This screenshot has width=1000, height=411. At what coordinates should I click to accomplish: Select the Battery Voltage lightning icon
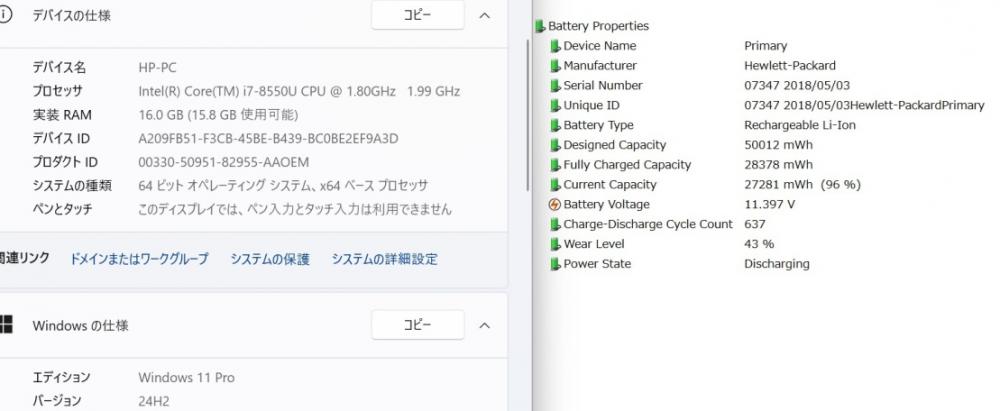click(x=555, y=205)
